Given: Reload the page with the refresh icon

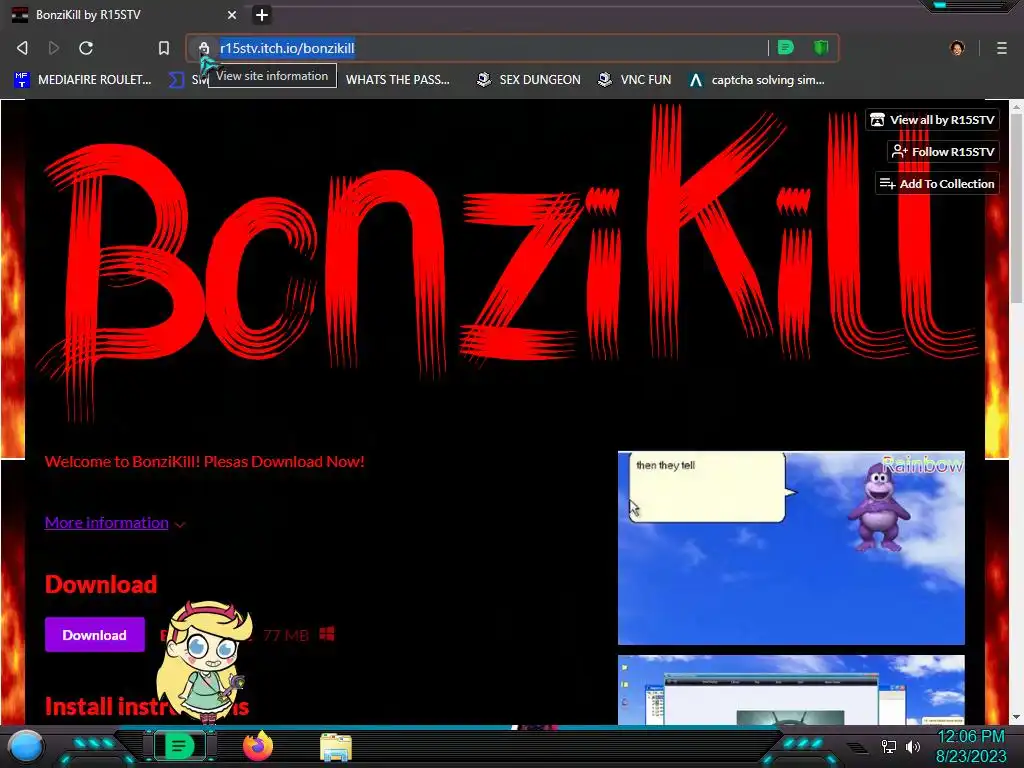Looking at the screenshot, I should tap(86, 48).
